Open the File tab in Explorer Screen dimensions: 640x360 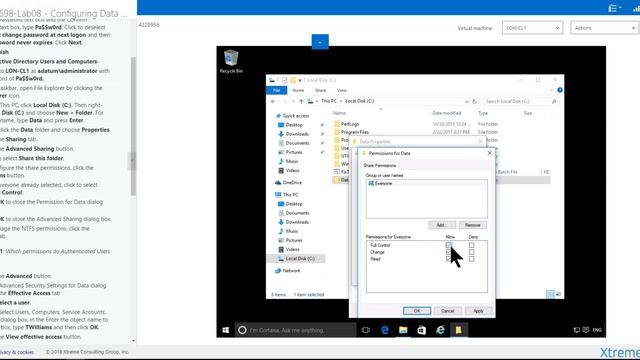point(276,90)
